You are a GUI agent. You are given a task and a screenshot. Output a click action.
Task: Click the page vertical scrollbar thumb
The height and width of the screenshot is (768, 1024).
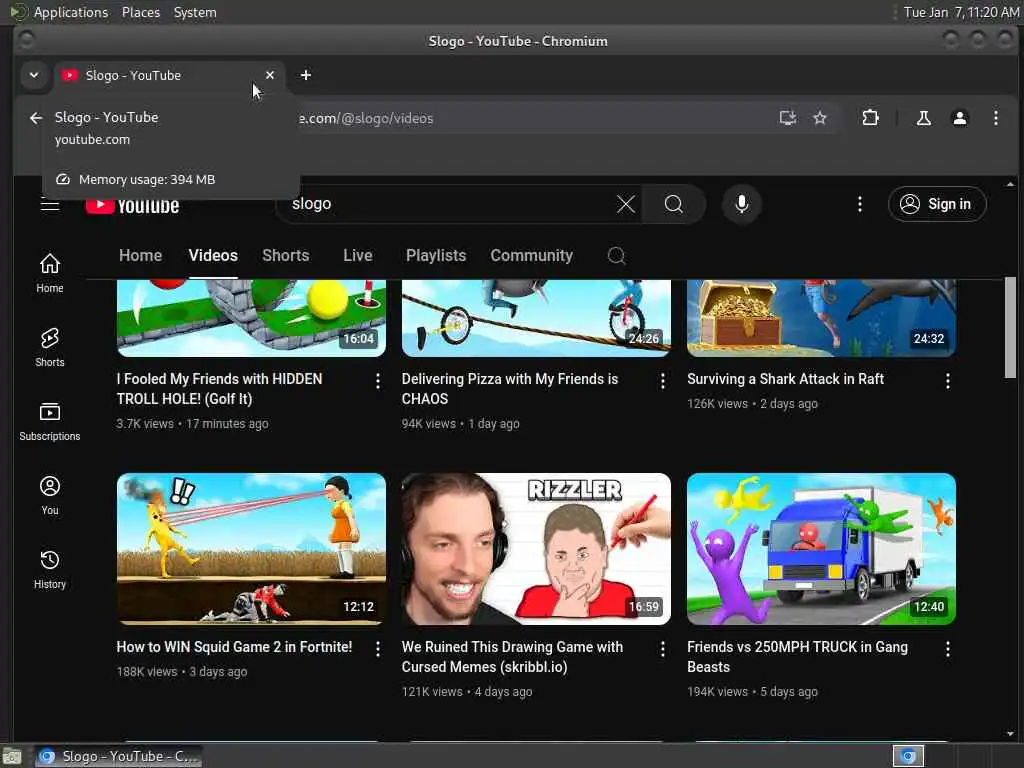pyautogui.click(x=1010, y=327)
